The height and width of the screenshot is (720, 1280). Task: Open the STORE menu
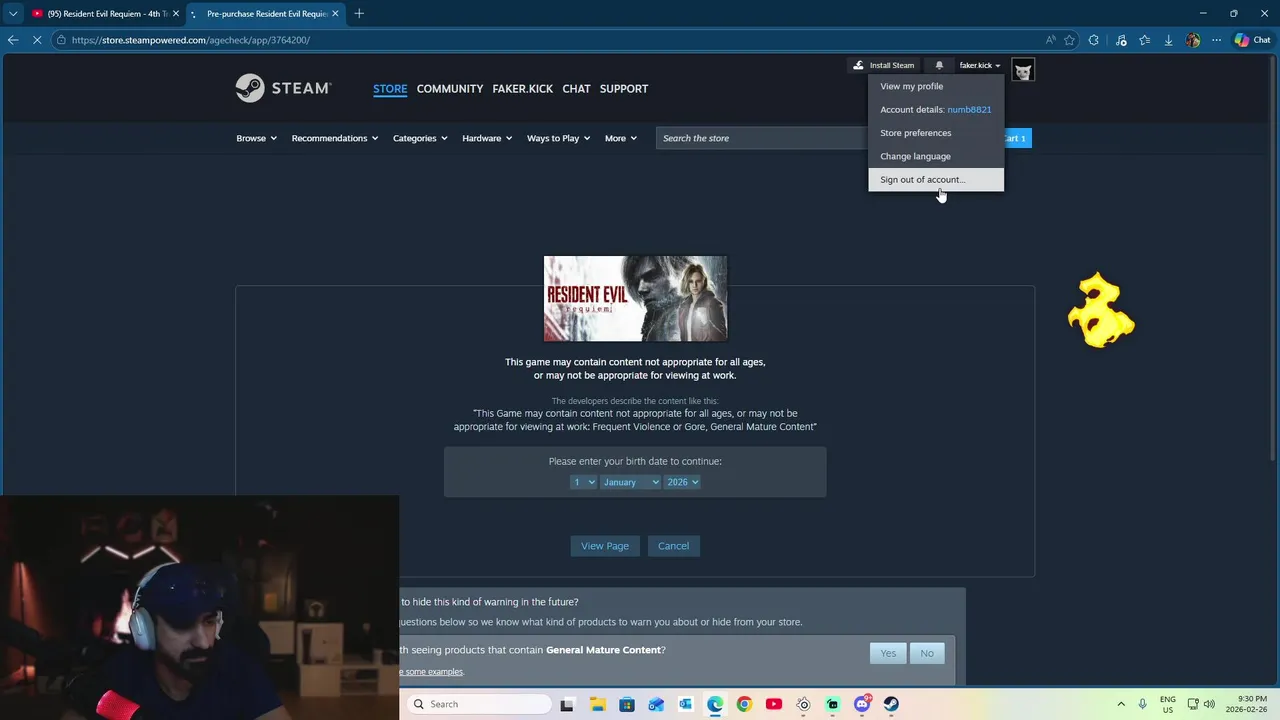(390, 88)
